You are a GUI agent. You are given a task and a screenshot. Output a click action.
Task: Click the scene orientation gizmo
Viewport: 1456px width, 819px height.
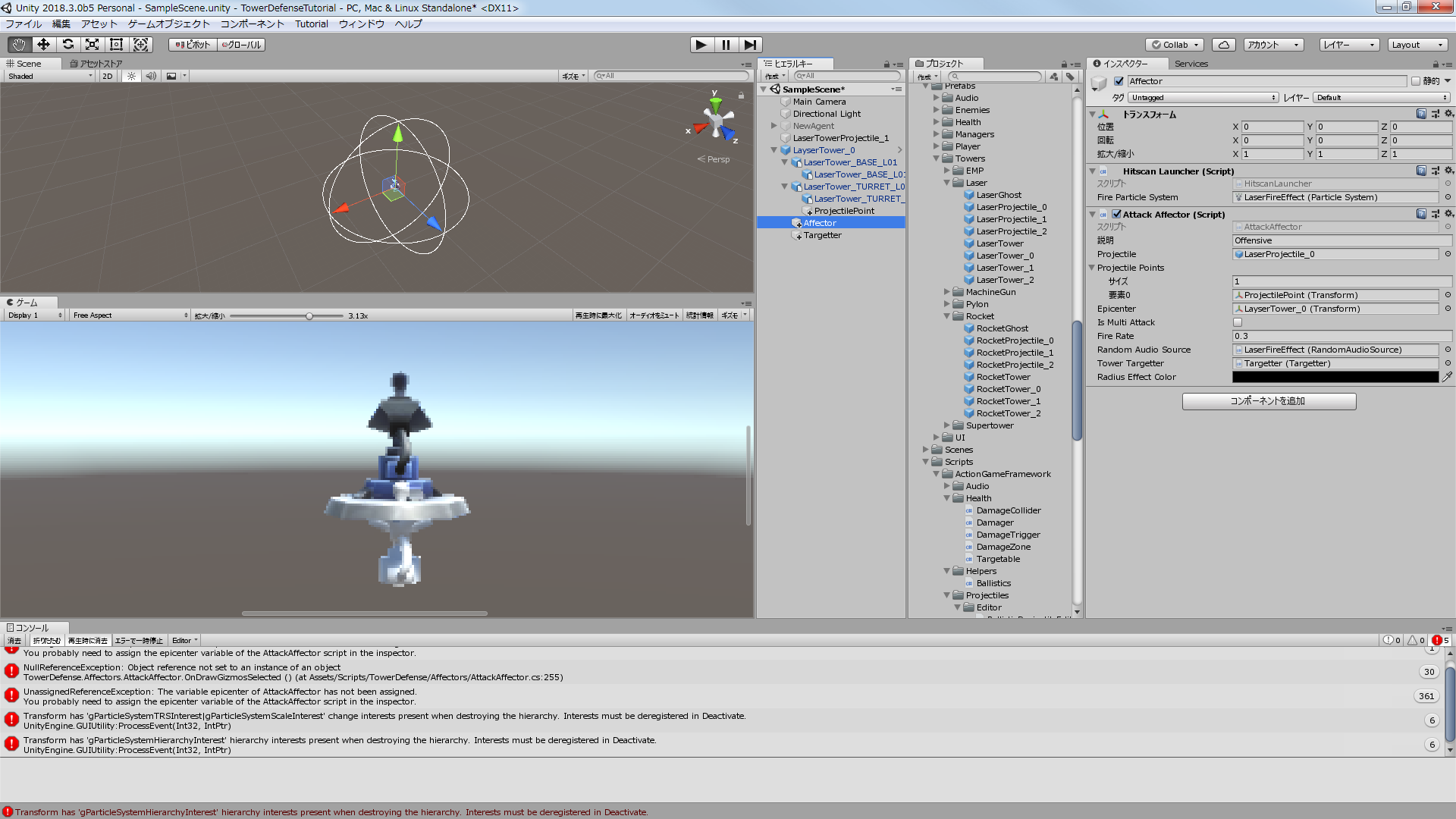pyautogui.click(x=715, y=121)
